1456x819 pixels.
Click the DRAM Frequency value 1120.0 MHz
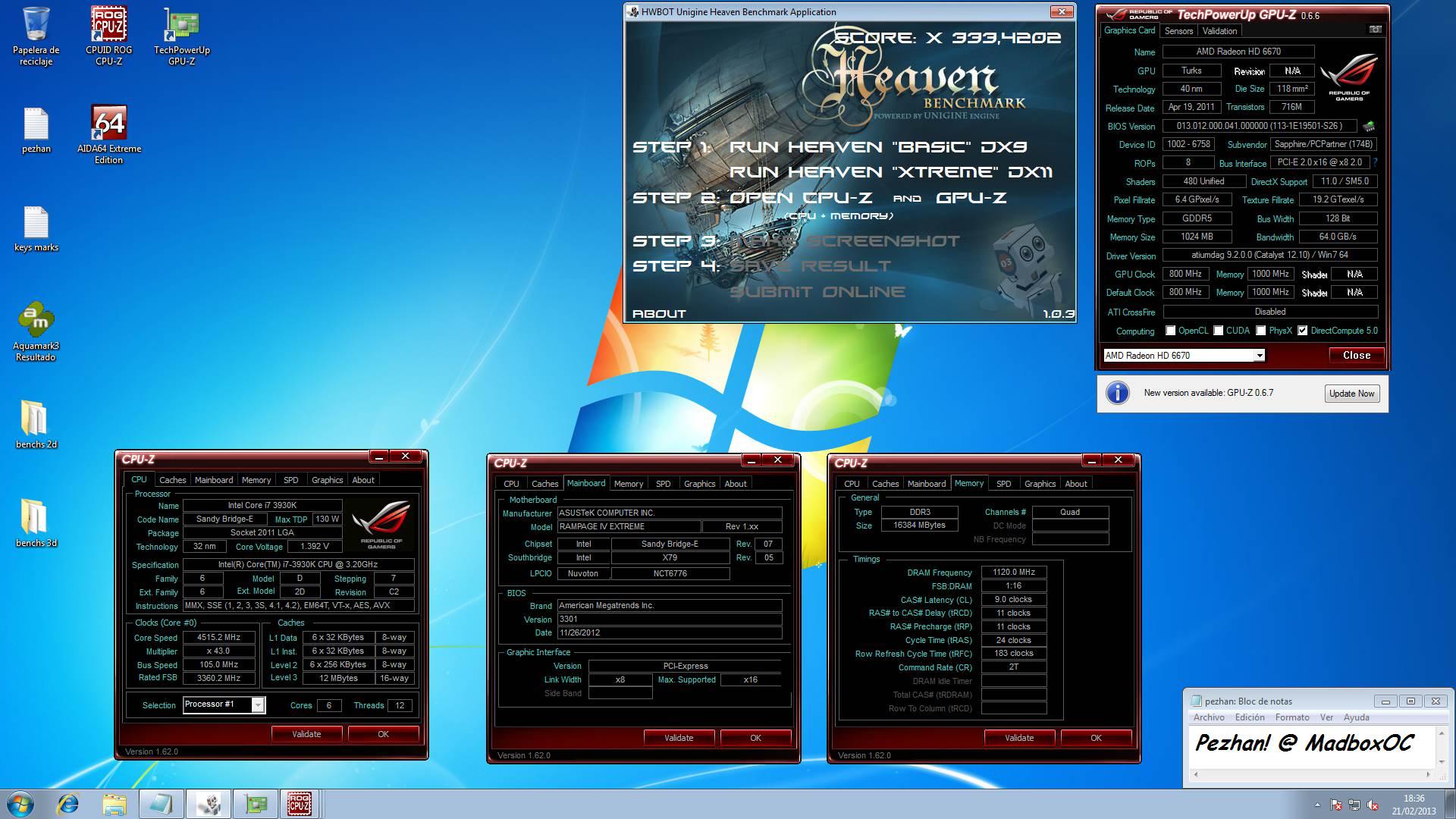pos(1014,573)
